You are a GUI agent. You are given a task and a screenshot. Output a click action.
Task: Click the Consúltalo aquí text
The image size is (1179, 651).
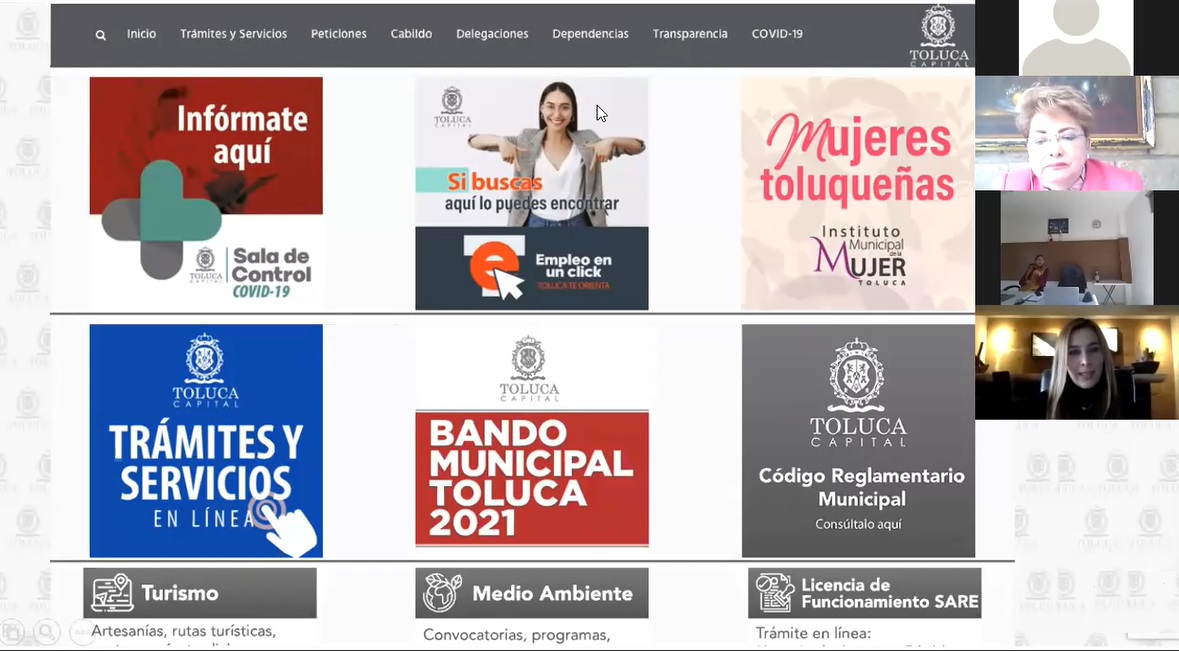858,524
